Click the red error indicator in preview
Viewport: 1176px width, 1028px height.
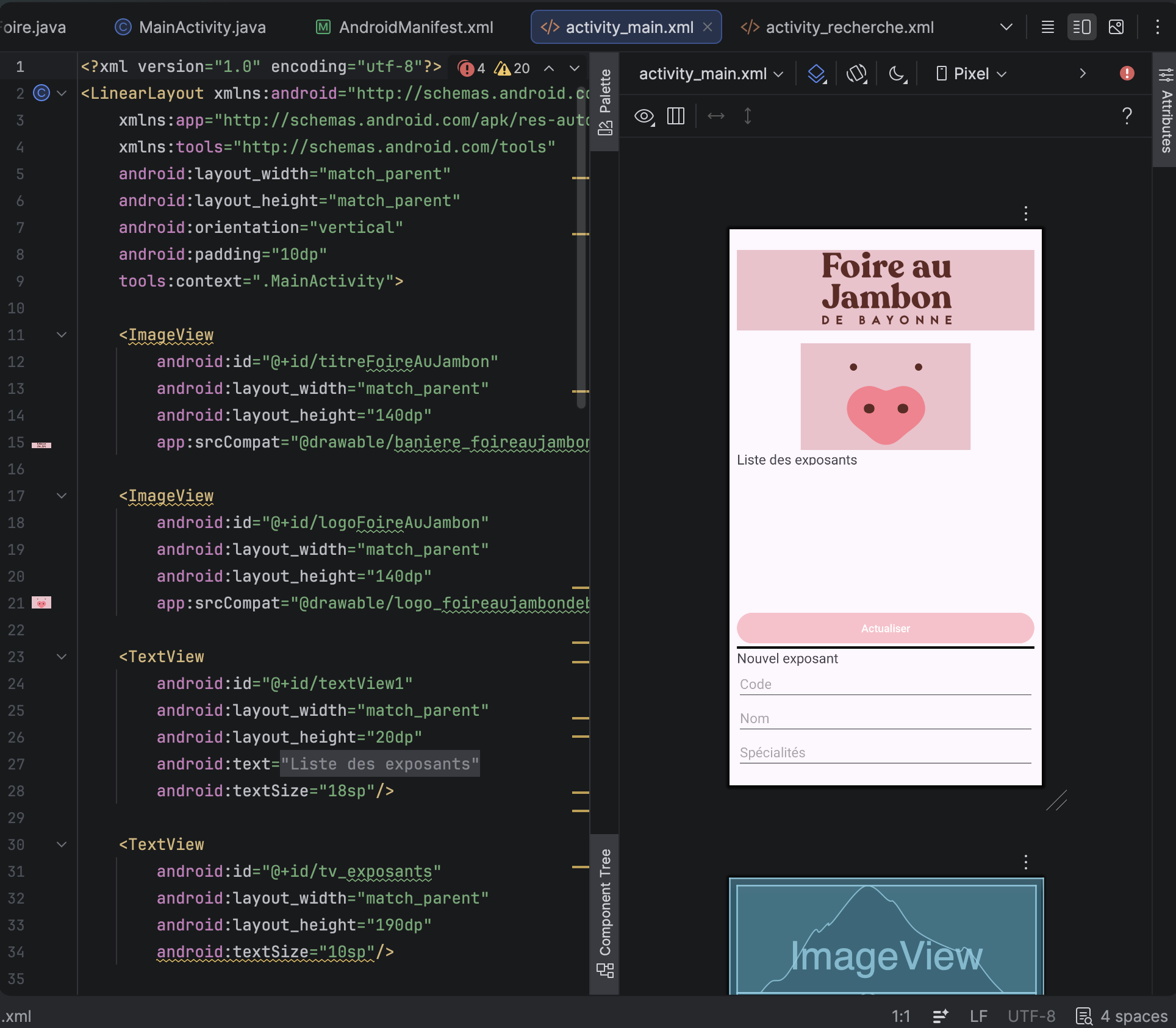[1127, 74]
